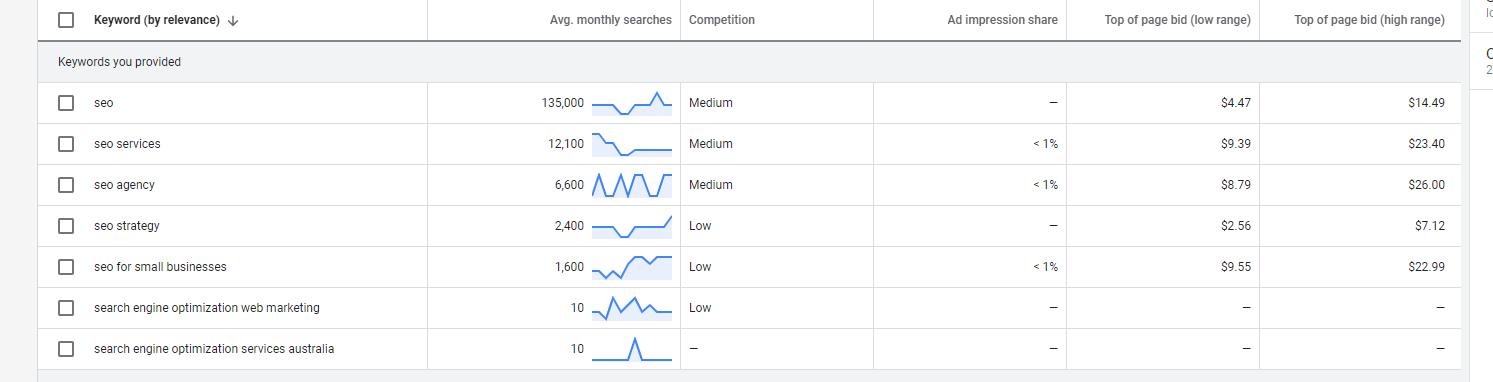Click the Top of page bid (high range) header

click(x=1370, y=20)
